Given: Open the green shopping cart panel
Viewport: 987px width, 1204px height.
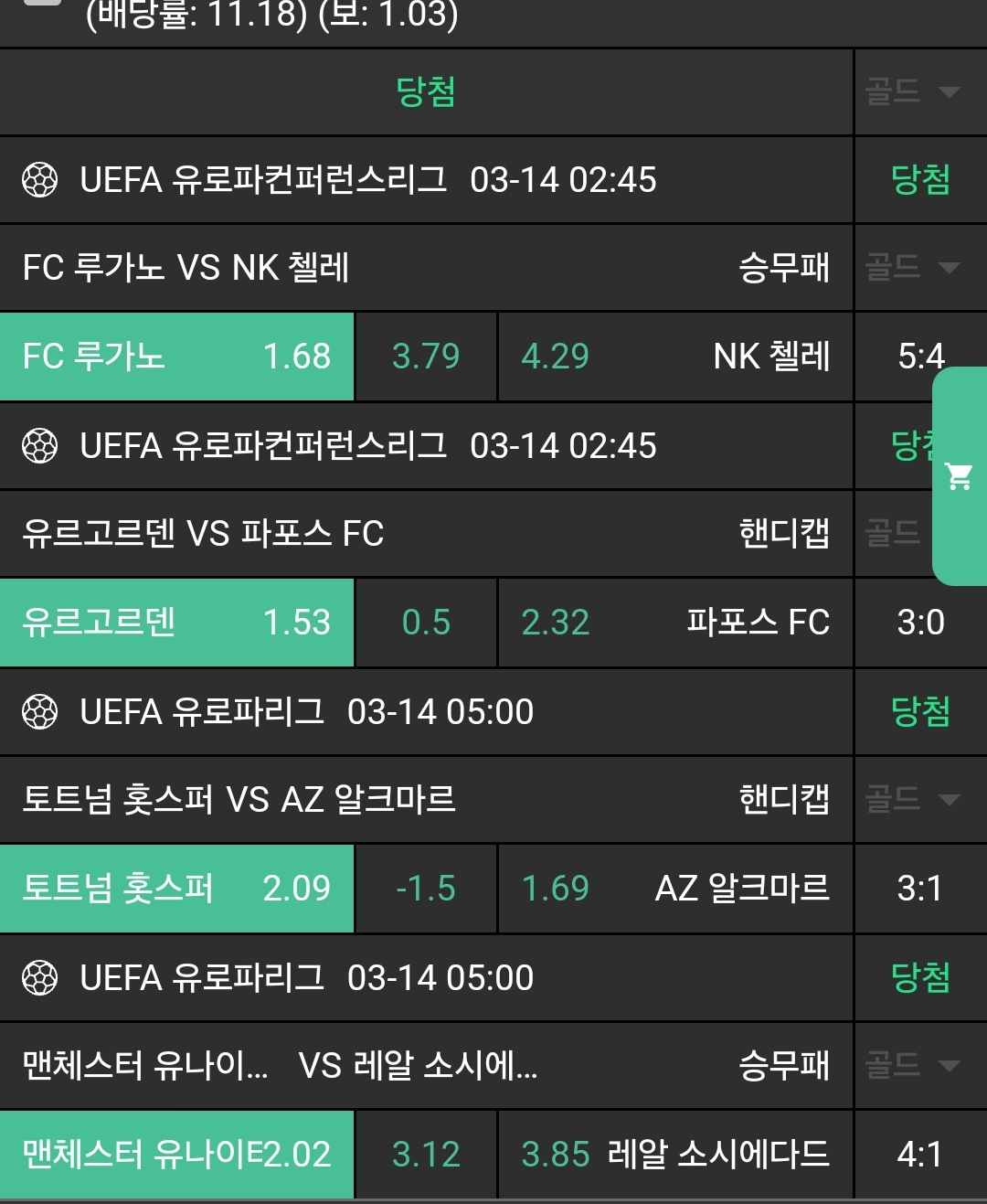Looking at the screenshot, I should (x=959, y=476).
